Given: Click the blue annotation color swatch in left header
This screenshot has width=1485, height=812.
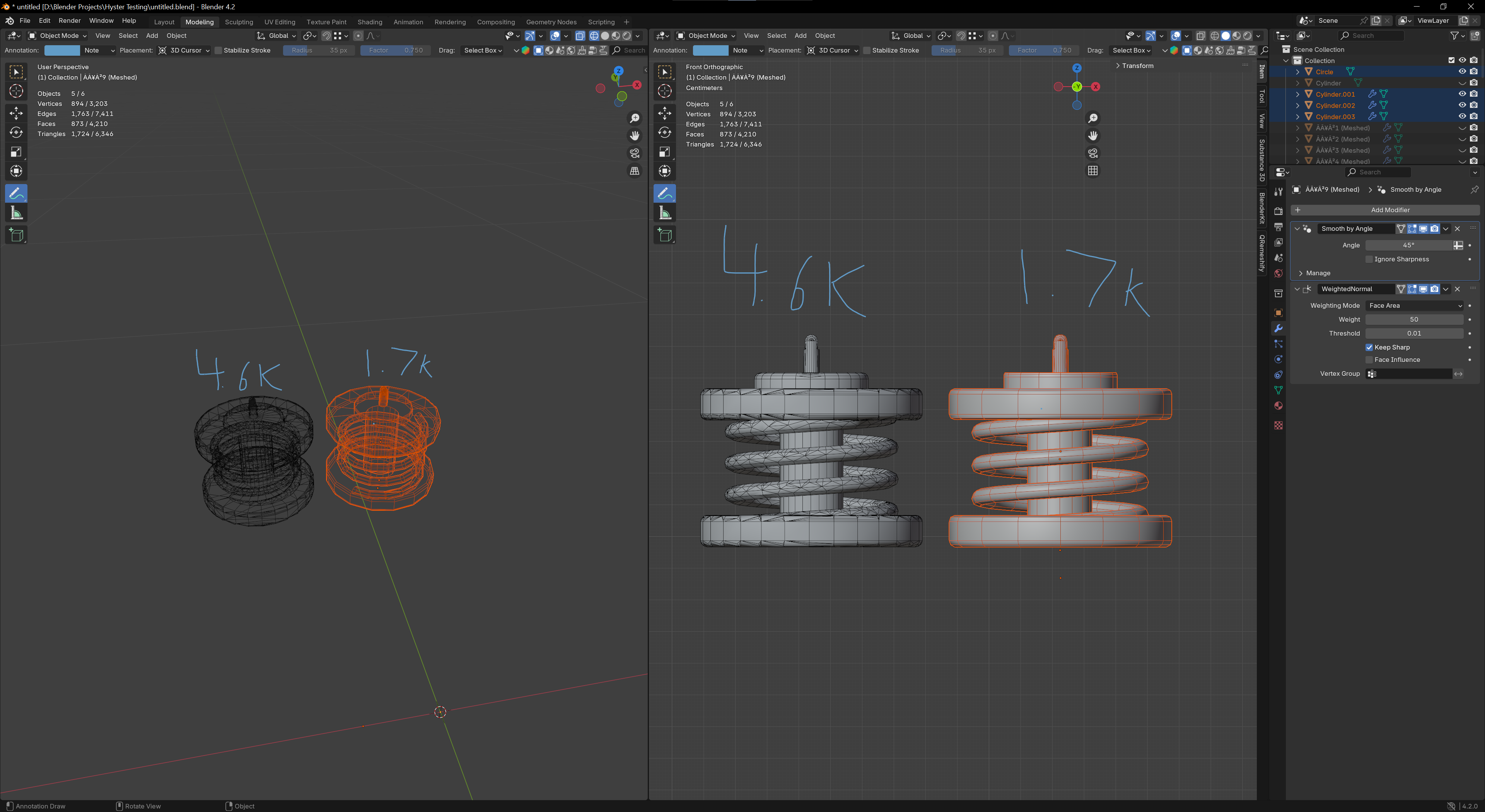Looking at the screenshot, I should pyautogui.click(x=62, y=51).
